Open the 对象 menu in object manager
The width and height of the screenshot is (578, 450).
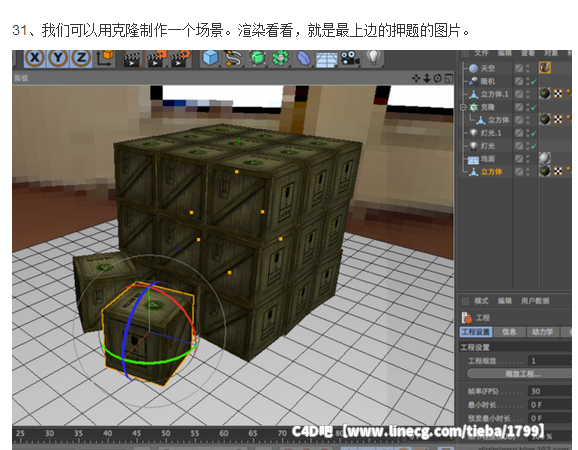coord(551,54)
